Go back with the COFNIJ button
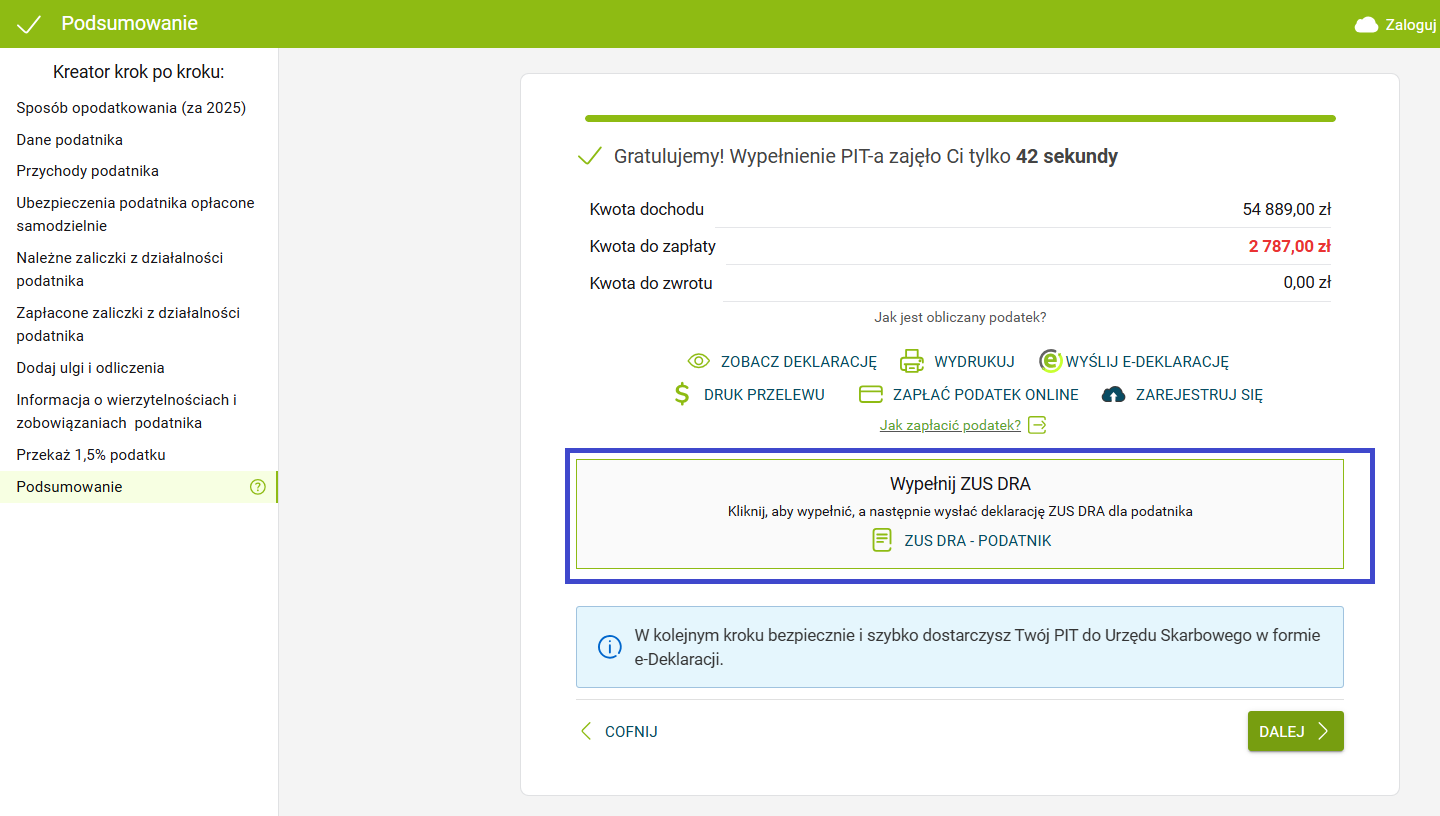Viewport: 1440px width, 816px height. click(619, 731)
